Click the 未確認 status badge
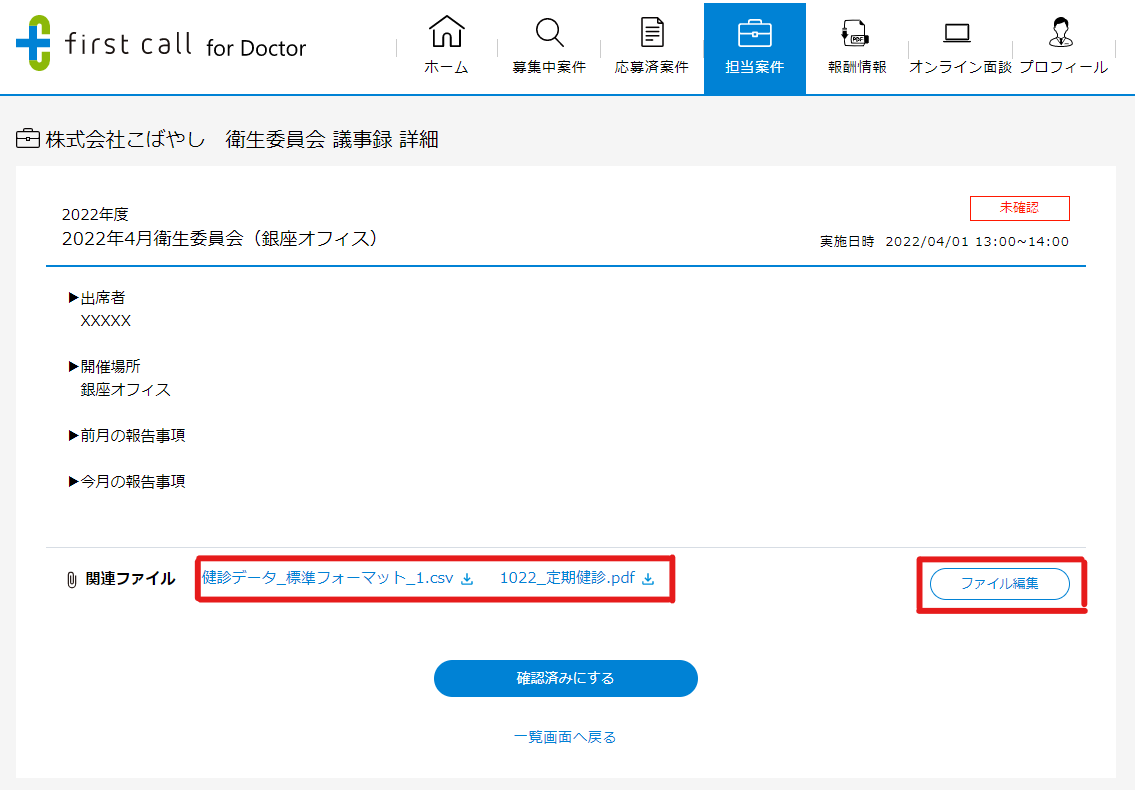Screen dimensions: 1135x790 1020,208
